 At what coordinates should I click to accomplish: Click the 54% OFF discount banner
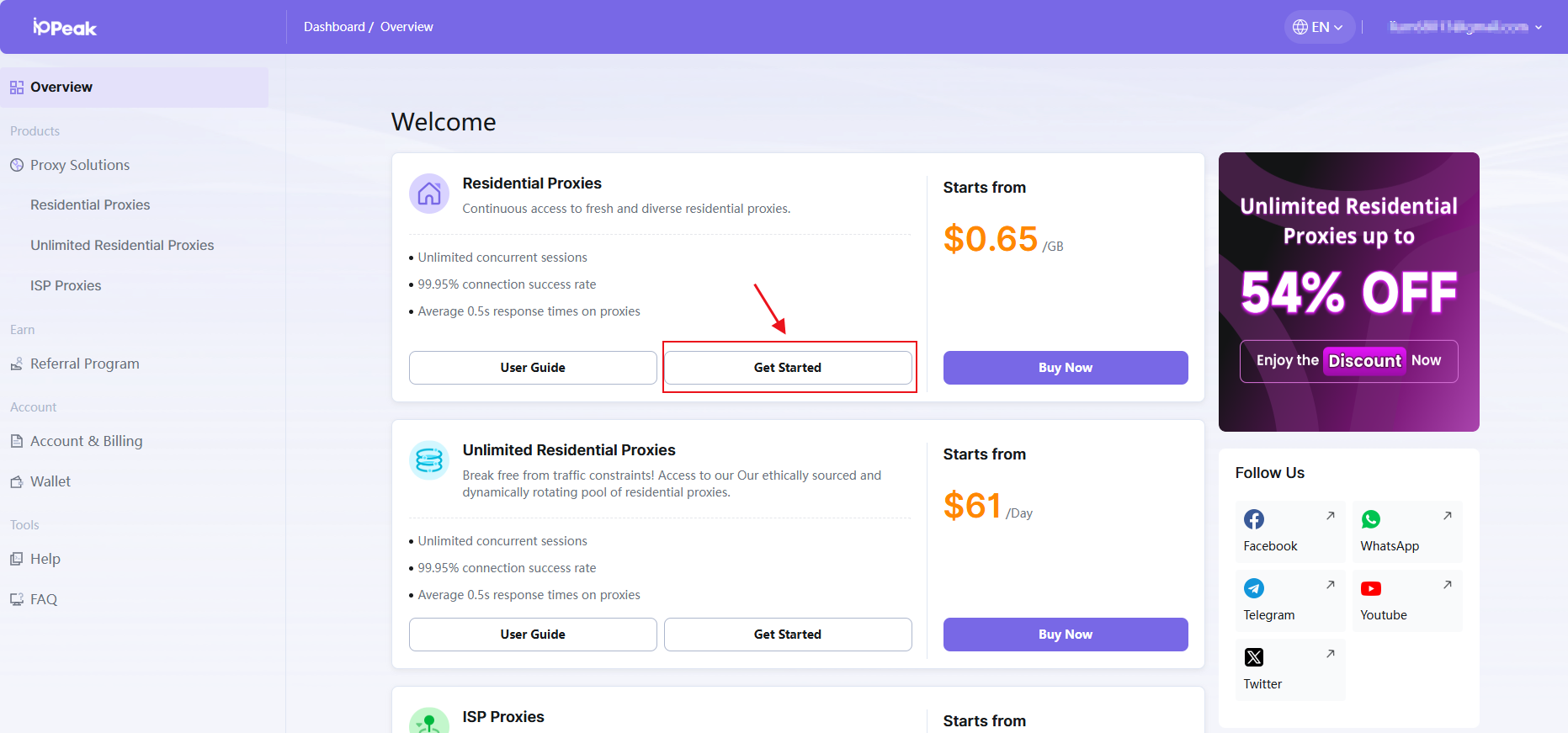[x=1348, y=291]
